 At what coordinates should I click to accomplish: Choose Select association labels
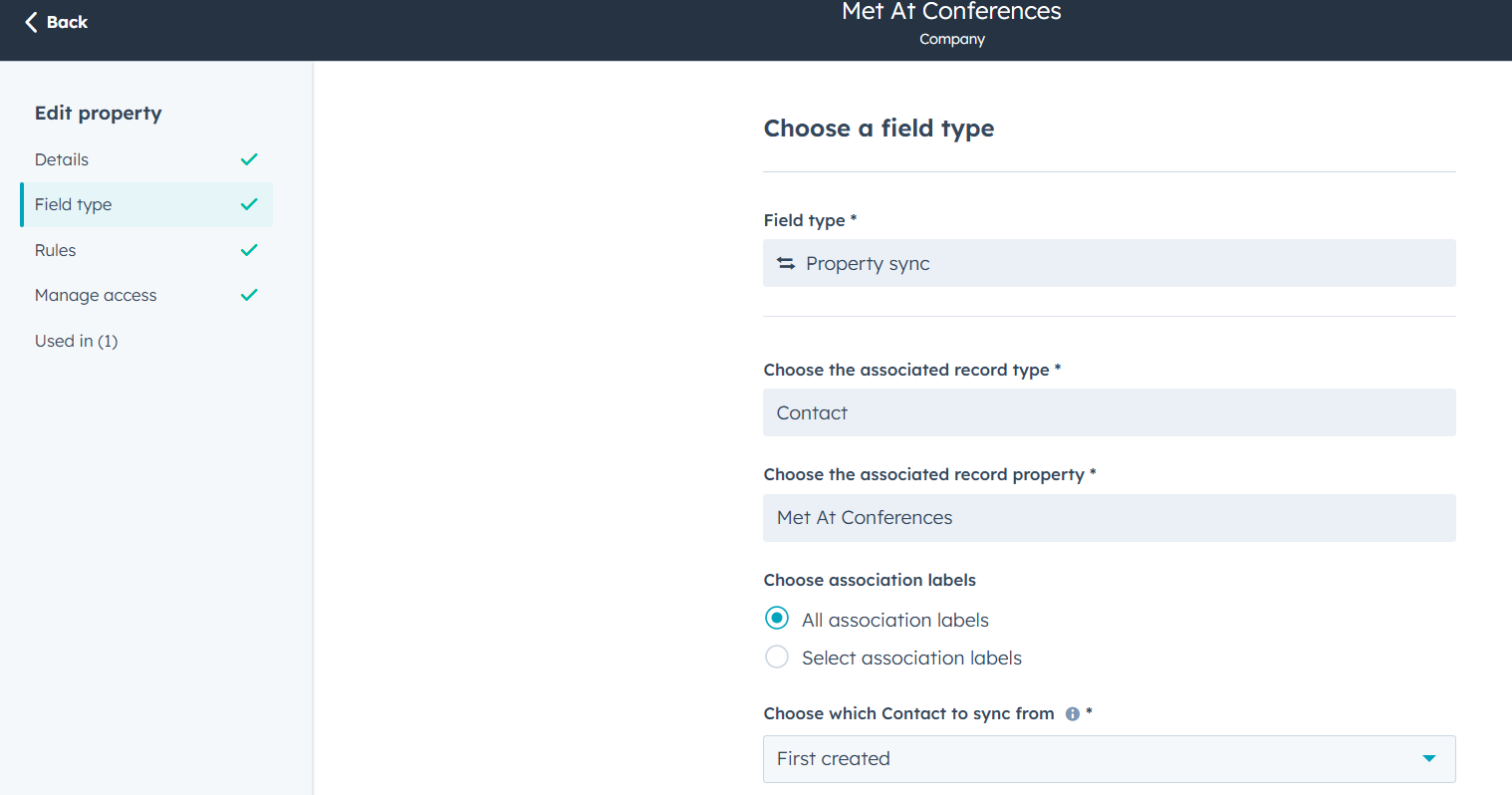776,657
